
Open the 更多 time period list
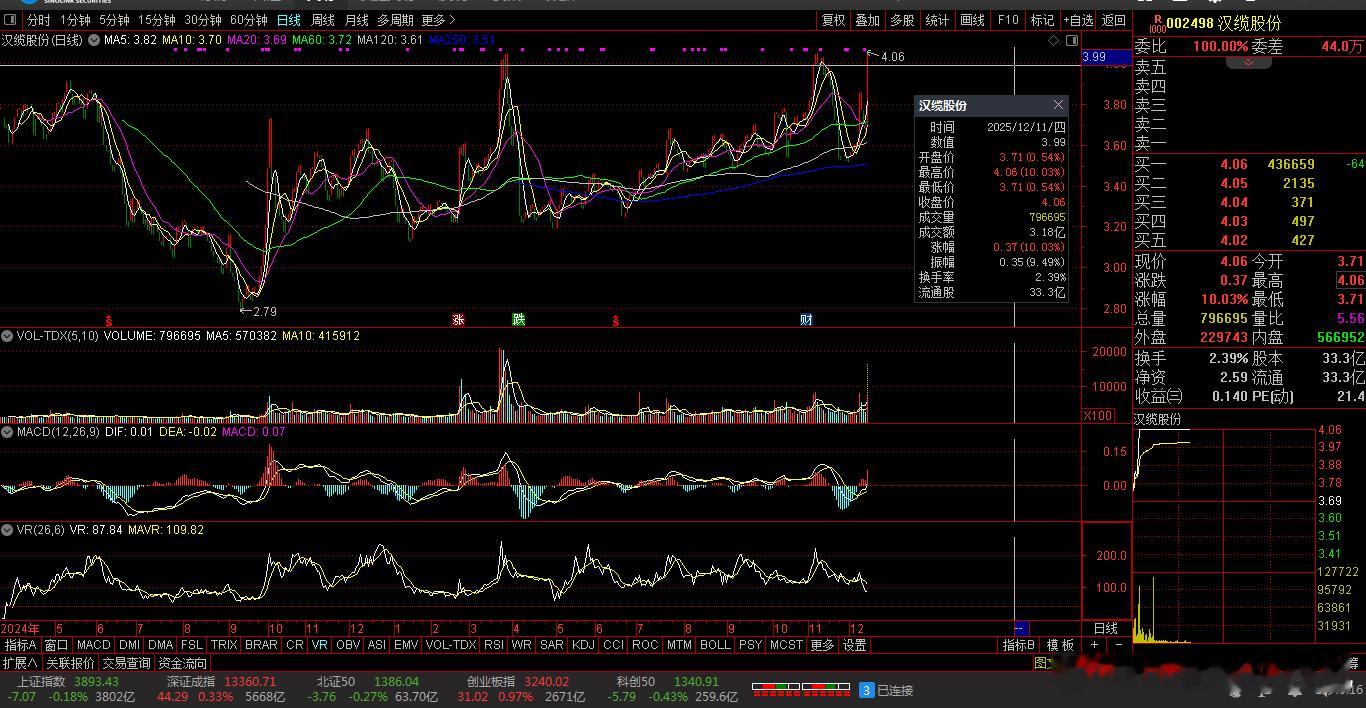tap(438, 20)
